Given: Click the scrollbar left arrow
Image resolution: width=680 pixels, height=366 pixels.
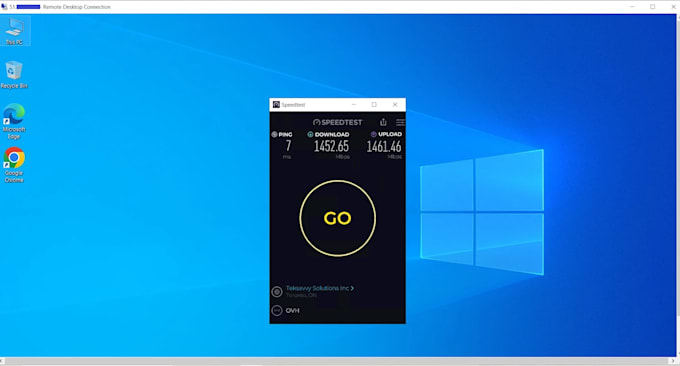Looking at the screenshot, I should click(2, 361).
